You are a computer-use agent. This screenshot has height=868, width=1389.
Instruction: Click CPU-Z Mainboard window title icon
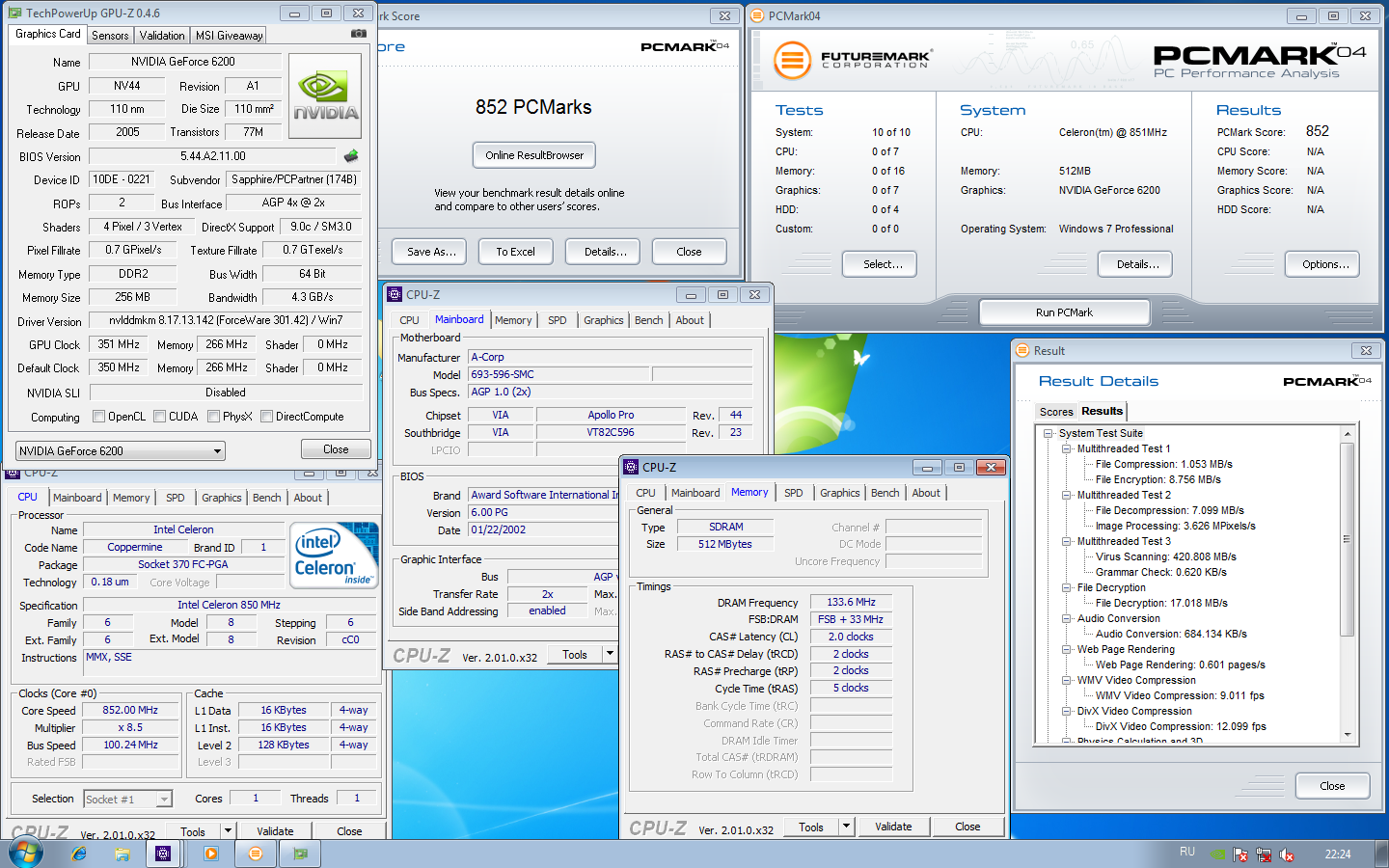(x=395, y=294)
